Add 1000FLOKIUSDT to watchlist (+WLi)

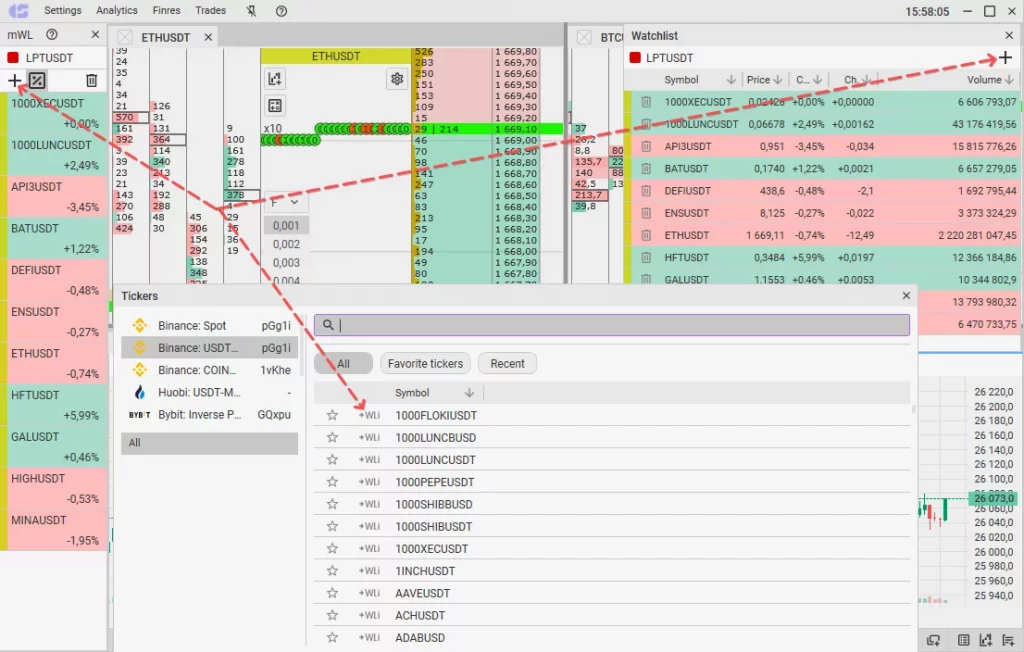[369, 415]
